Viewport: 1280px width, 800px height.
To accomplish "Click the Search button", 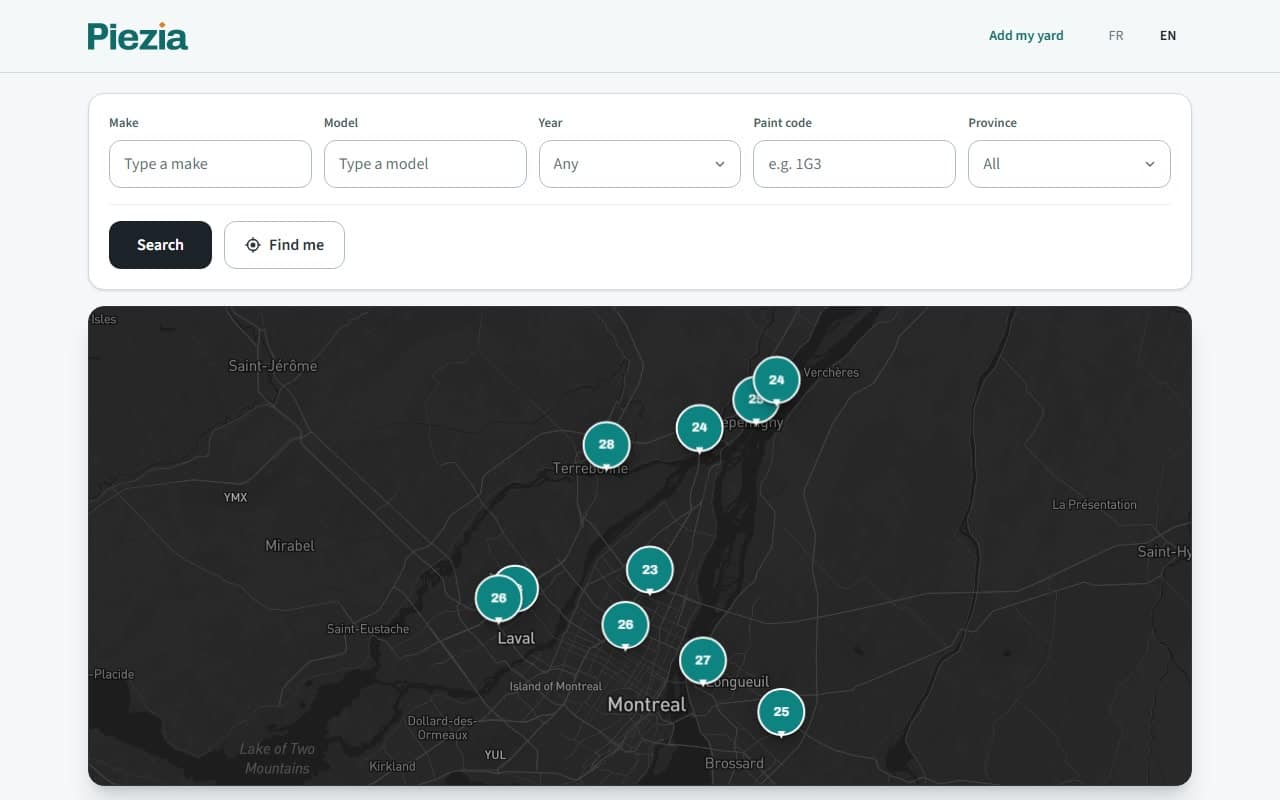I will pyautogui.click(x=160, y=245).
